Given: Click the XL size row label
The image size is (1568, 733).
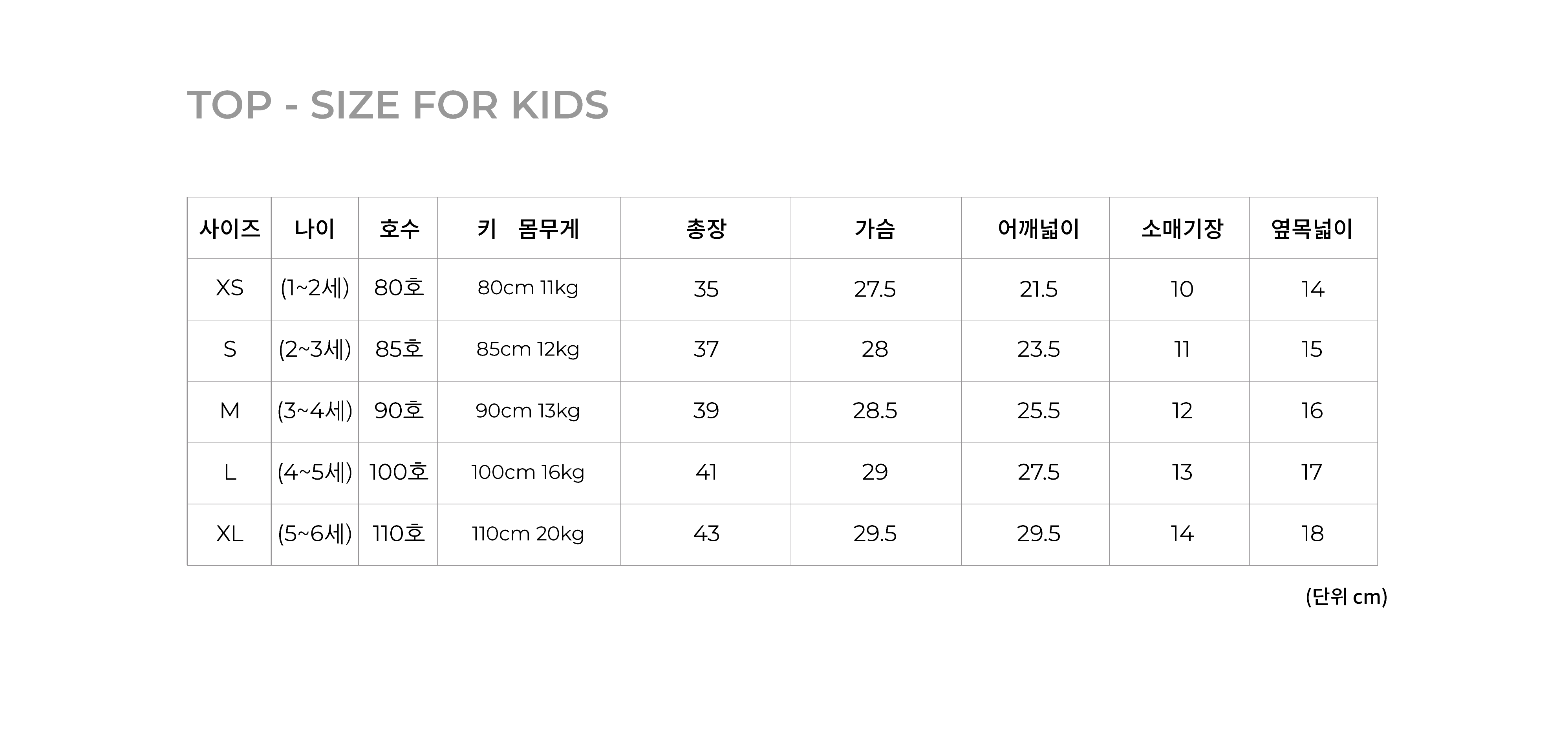Looking at the screenshot, I should click(x=229, y=534).
